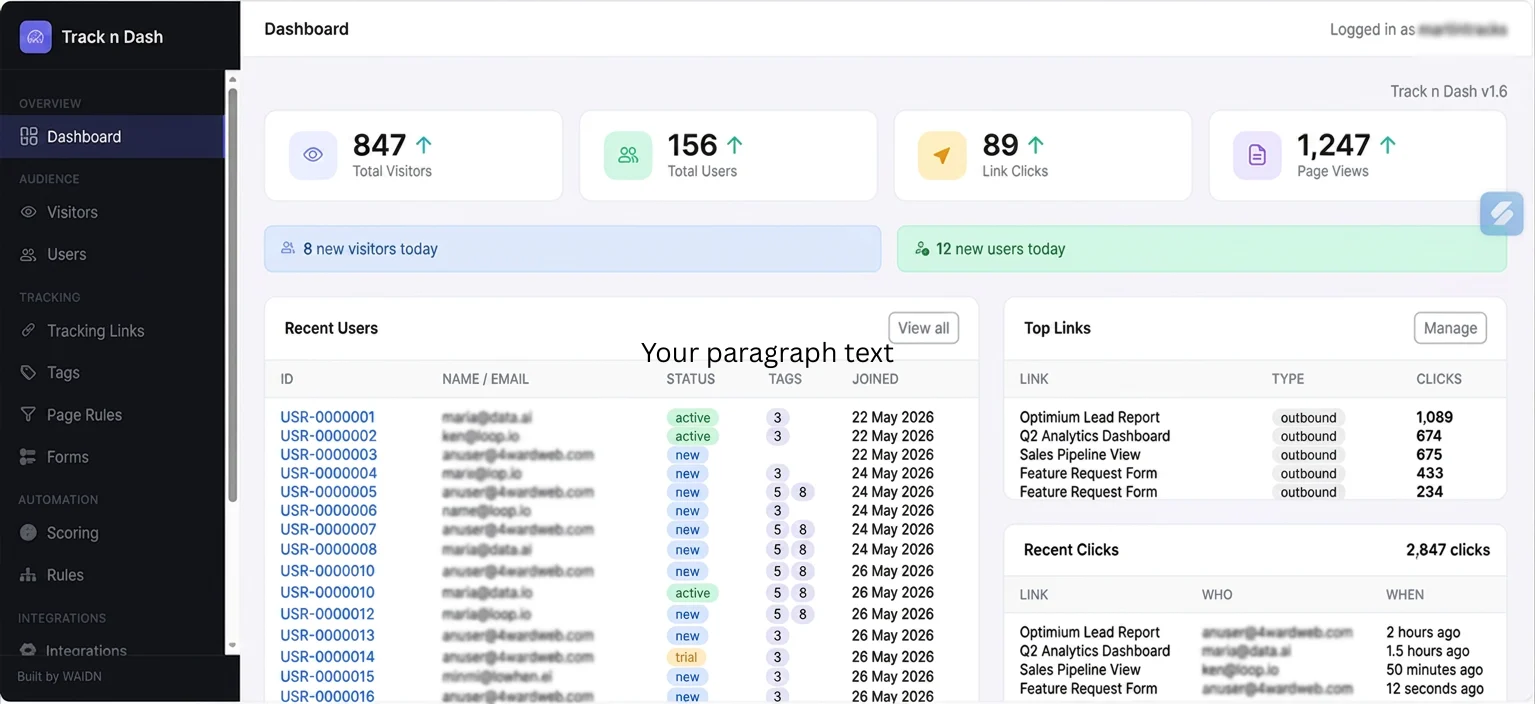Click the trial status badge for USR-0000014
The image size is (1535, 704).
coord(686,657)
